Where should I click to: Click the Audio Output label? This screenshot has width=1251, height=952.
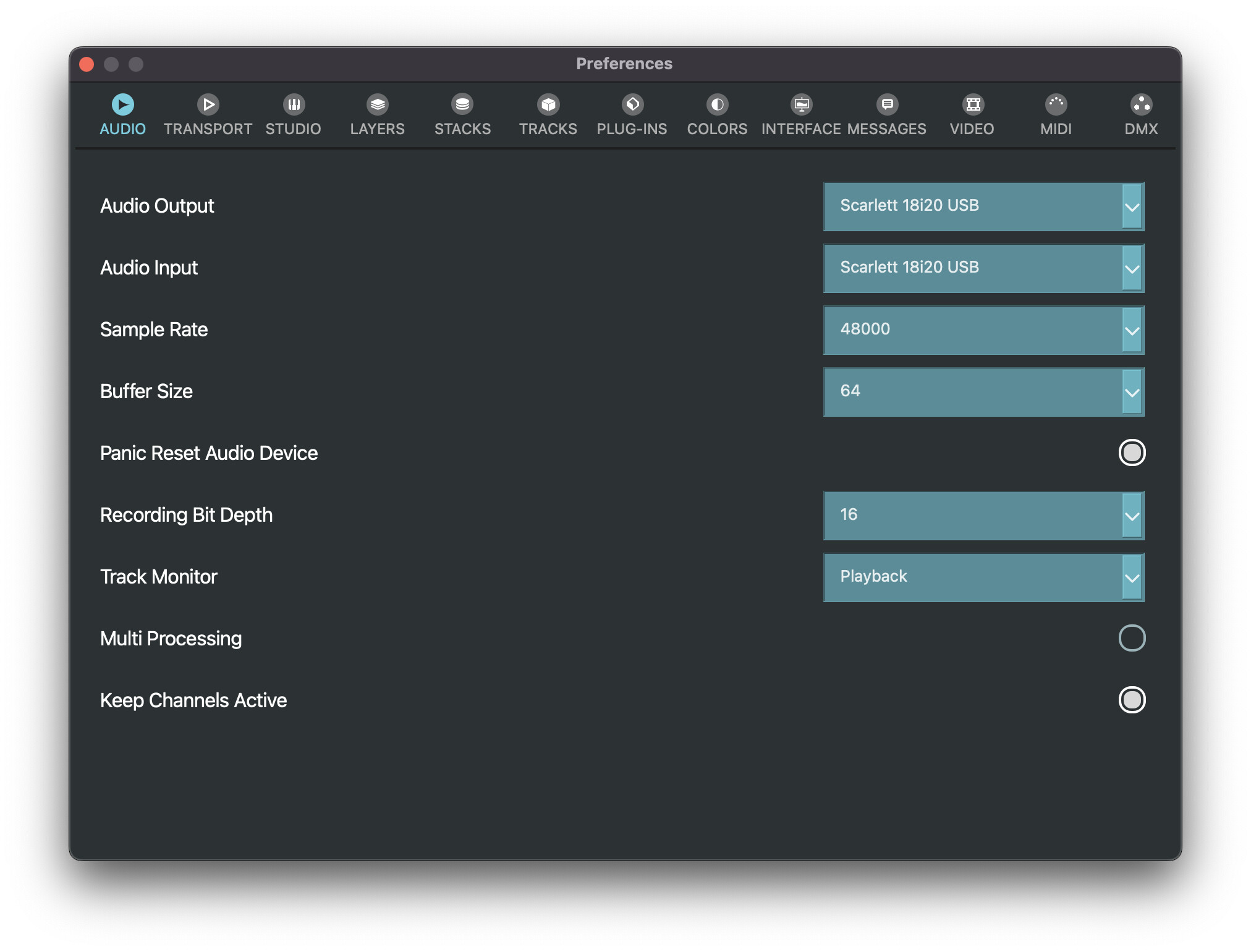[157, 206]
